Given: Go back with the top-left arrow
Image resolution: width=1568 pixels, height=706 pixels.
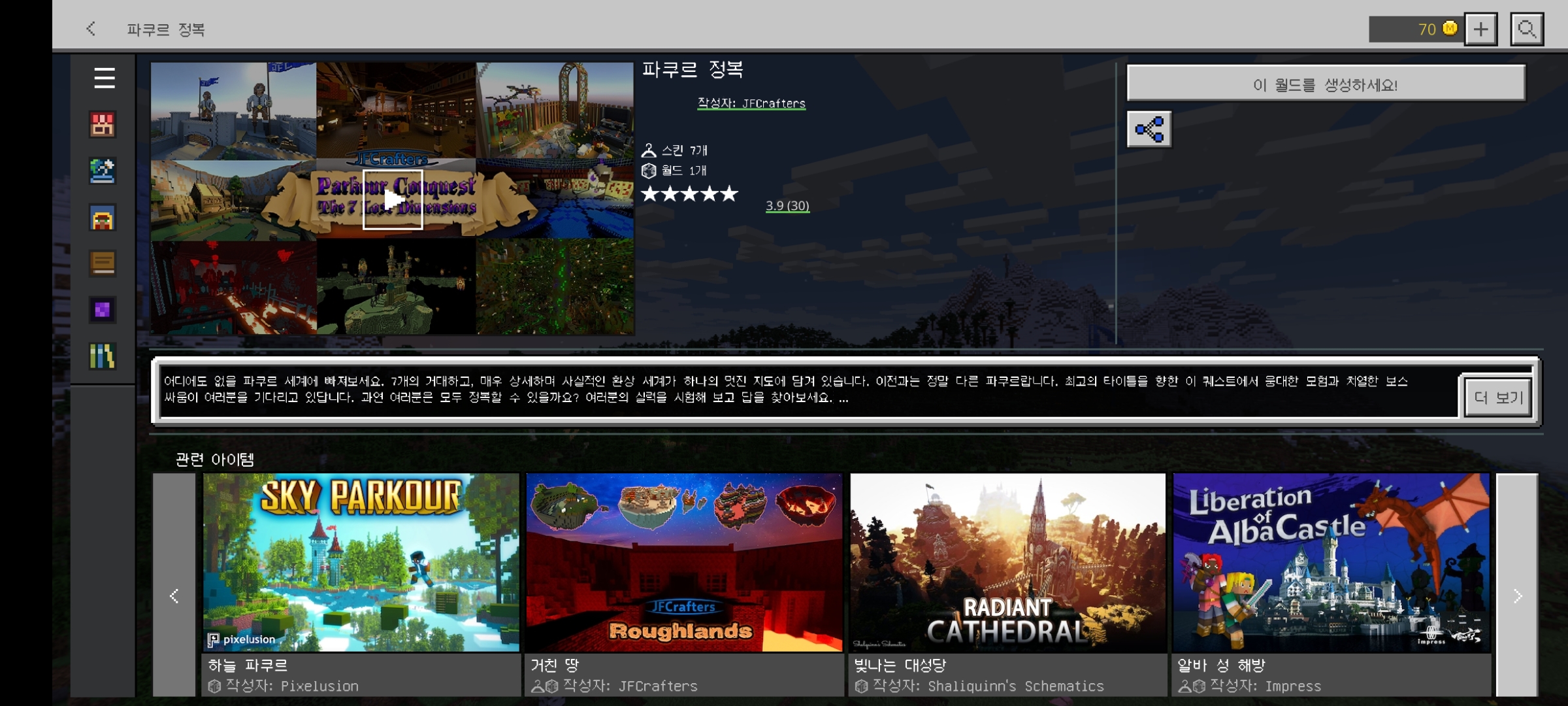Looking at the screenshot, I should pyautogui.click(x=91, y=29).
